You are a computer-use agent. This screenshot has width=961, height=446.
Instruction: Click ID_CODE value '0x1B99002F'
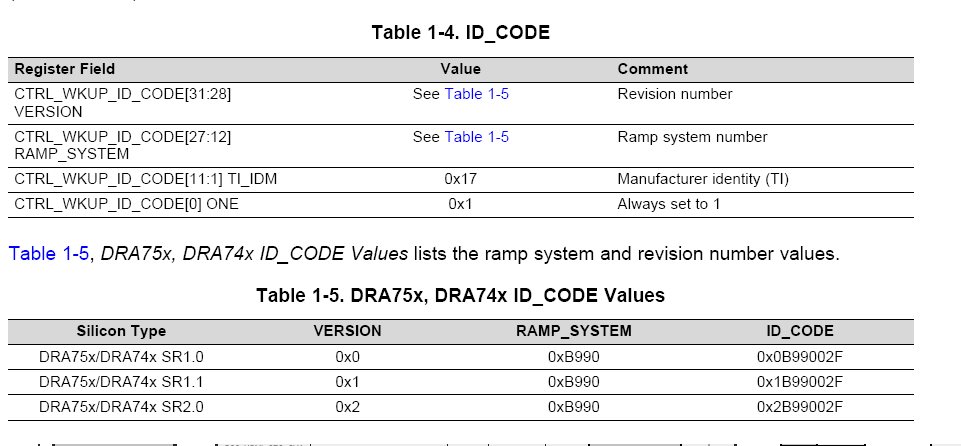tap(800, 382)
